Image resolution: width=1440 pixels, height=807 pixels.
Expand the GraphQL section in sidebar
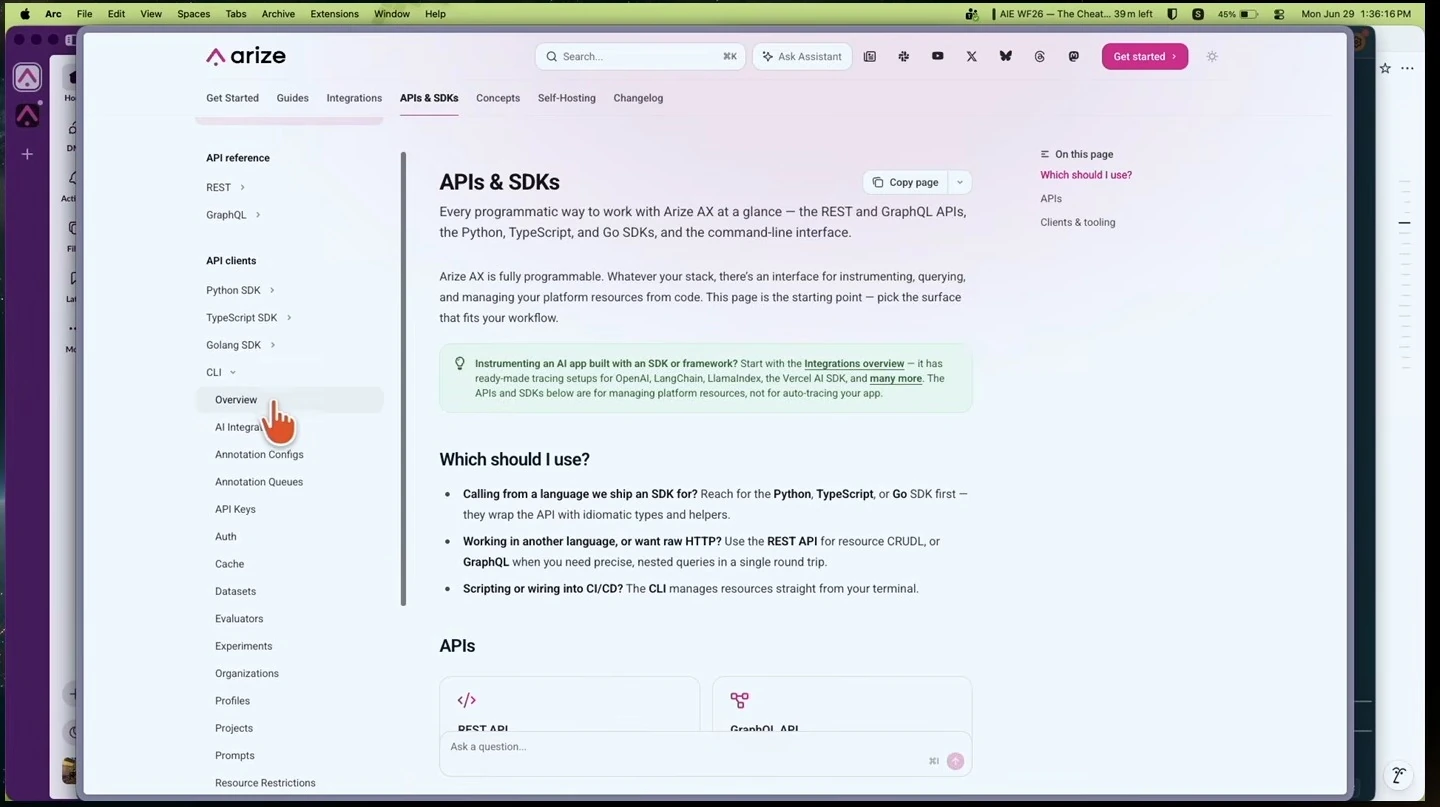click(x=257, y=215)
